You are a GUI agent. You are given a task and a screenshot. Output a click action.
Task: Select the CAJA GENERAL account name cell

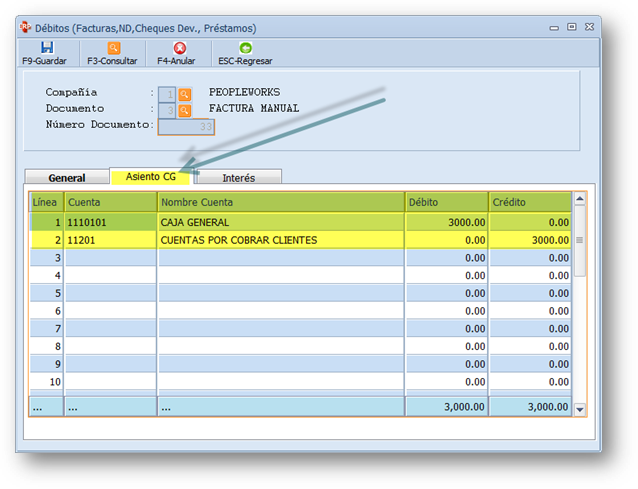280,222
